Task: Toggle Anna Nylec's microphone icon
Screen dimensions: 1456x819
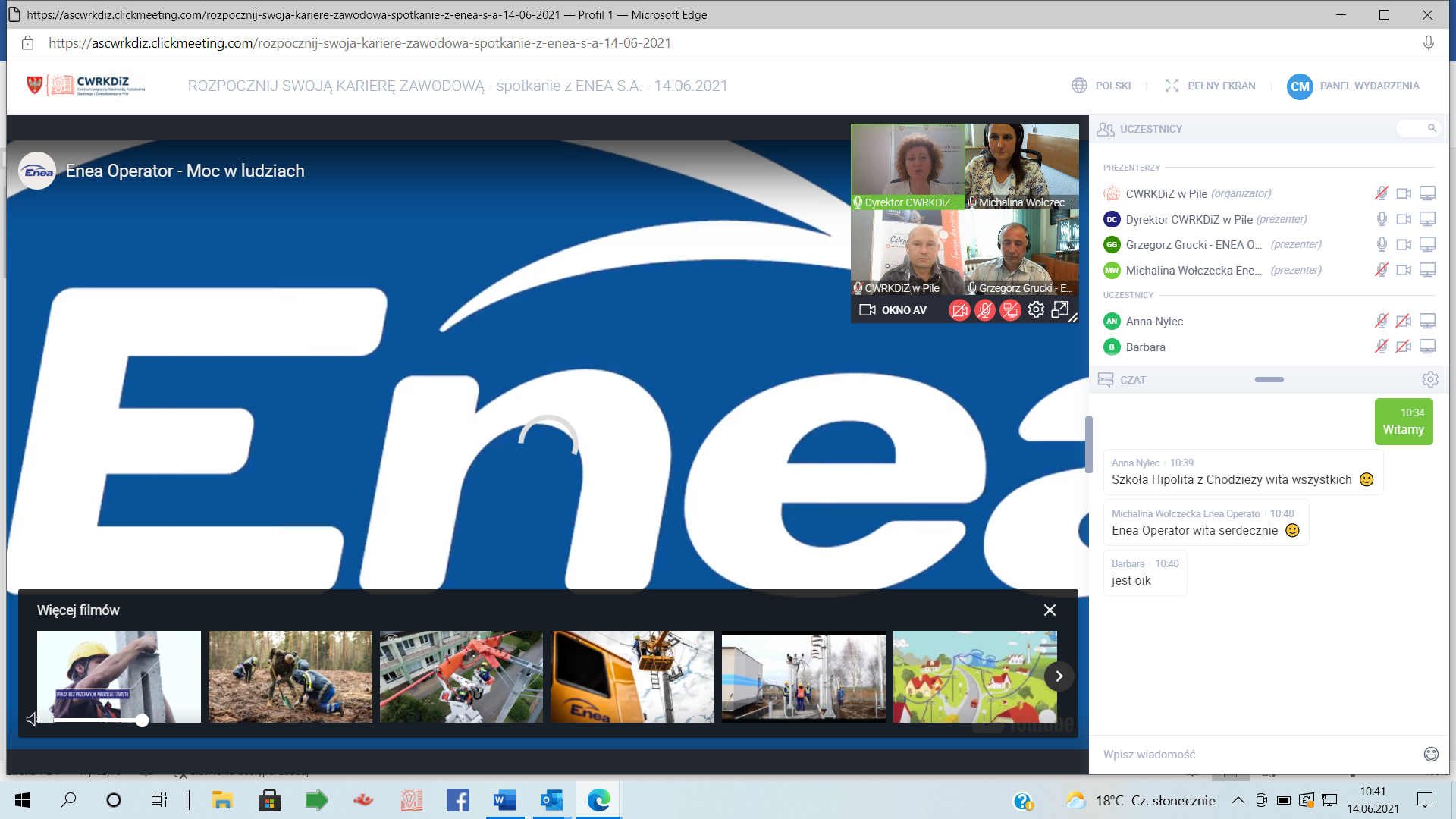Action: point(1382,321)
